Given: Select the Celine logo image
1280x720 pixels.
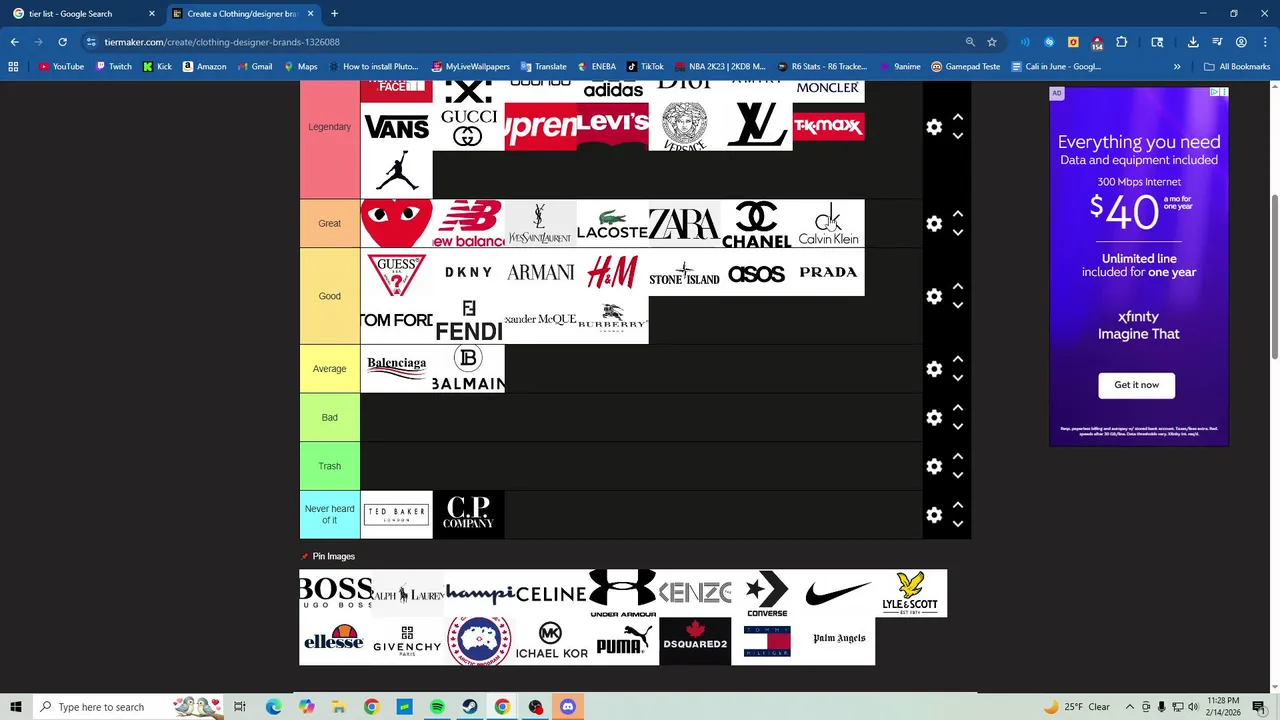Looking at the screenshot, I should pyautogui.click(x=551, y=594).
